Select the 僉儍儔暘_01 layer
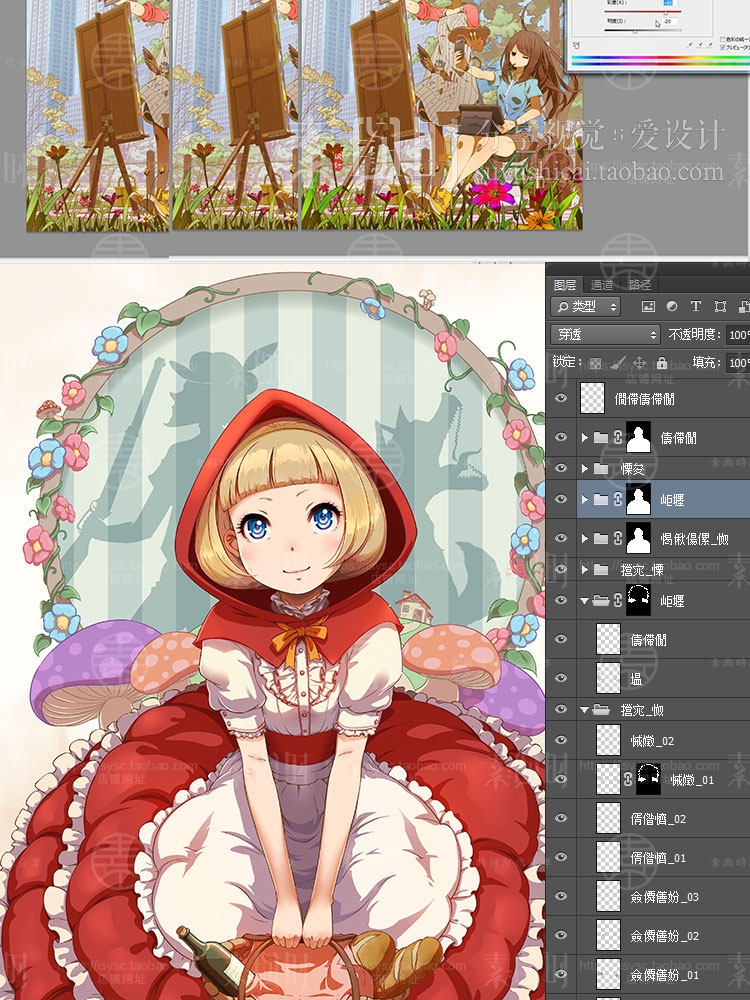 tap(665, 974)
